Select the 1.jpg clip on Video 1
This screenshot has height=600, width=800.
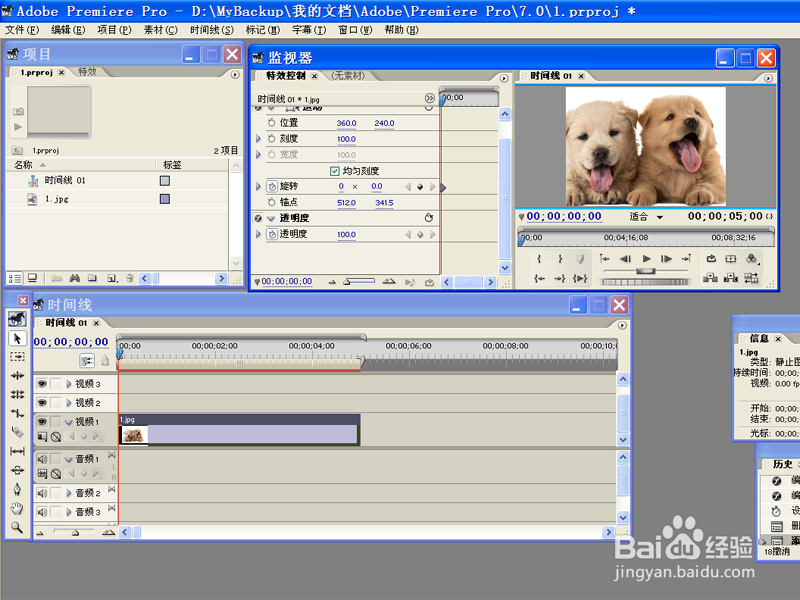239,430
